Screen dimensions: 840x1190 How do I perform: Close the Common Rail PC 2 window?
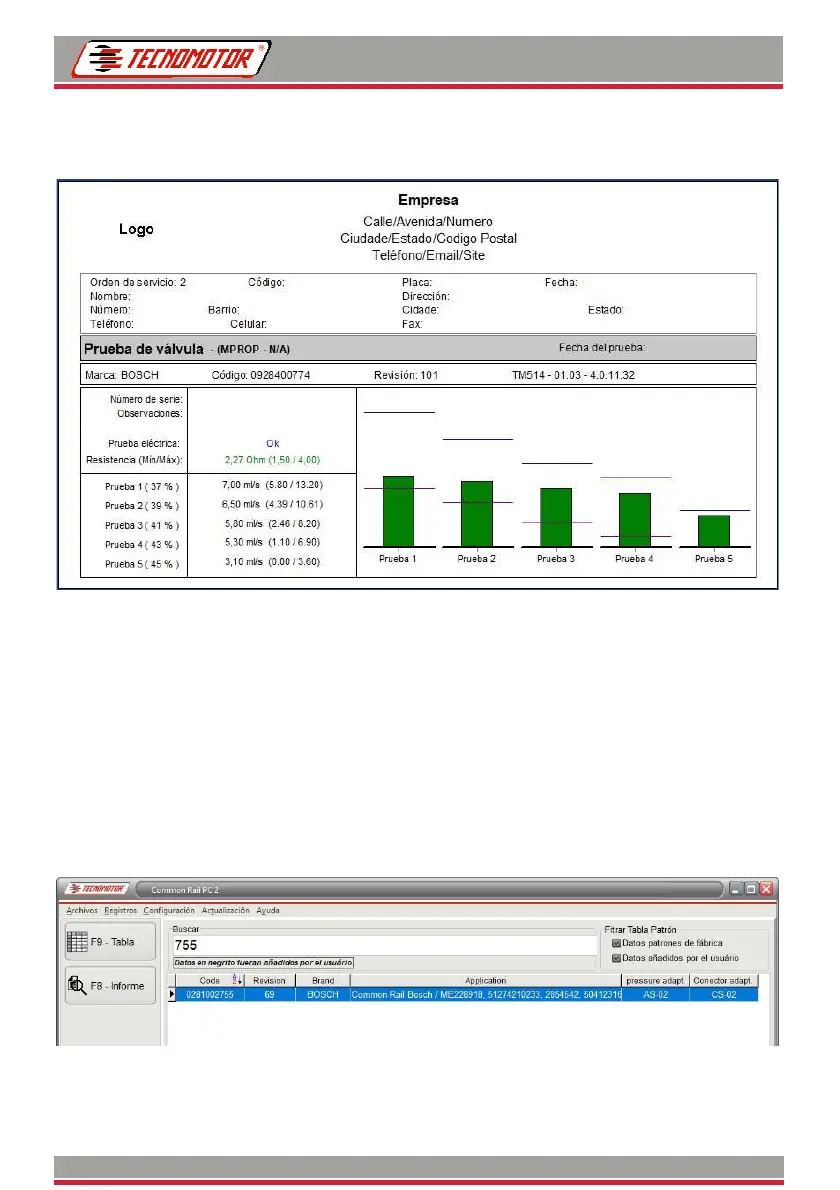[766, 889]
